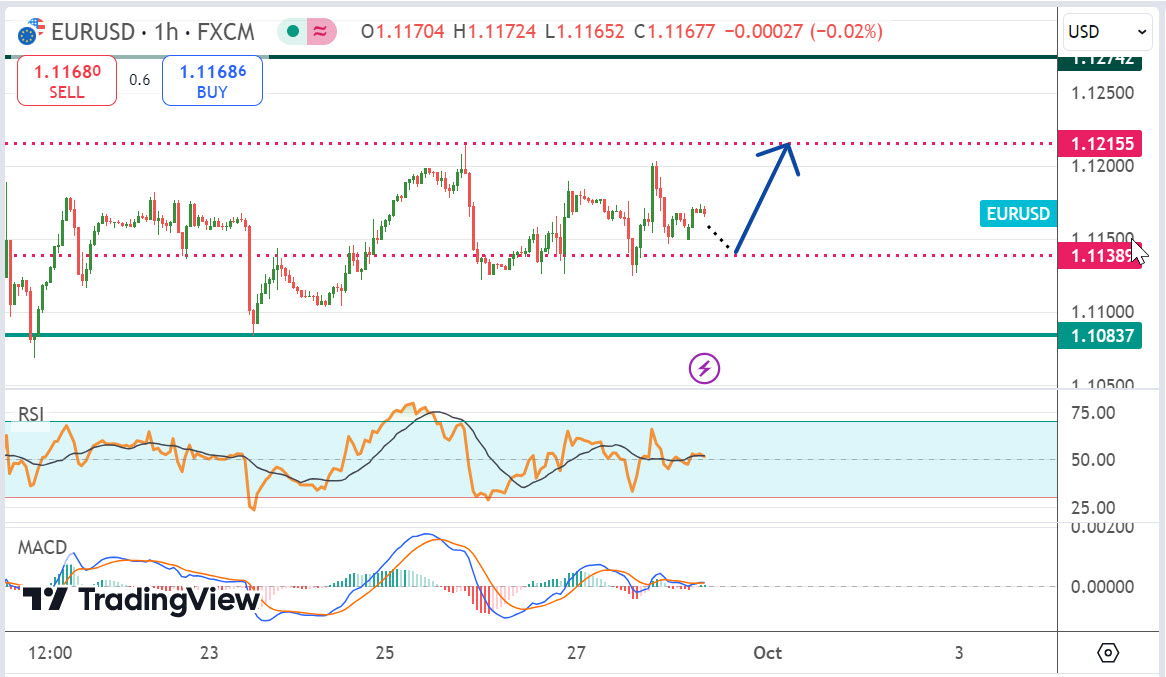Click the RSI indicator label

pyautogui.click(x=30, y=414)
